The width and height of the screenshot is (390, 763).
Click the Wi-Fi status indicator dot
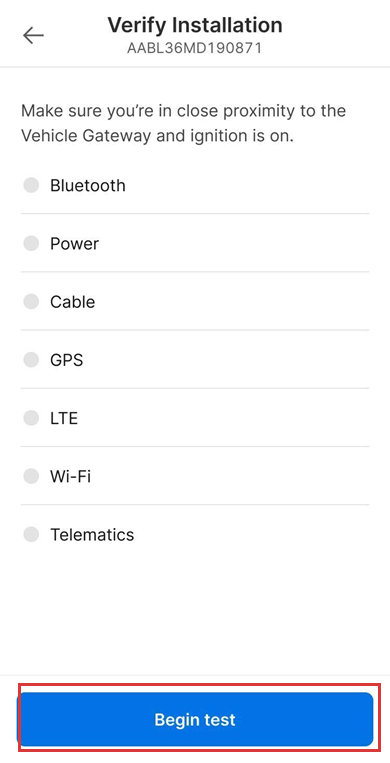31,476
